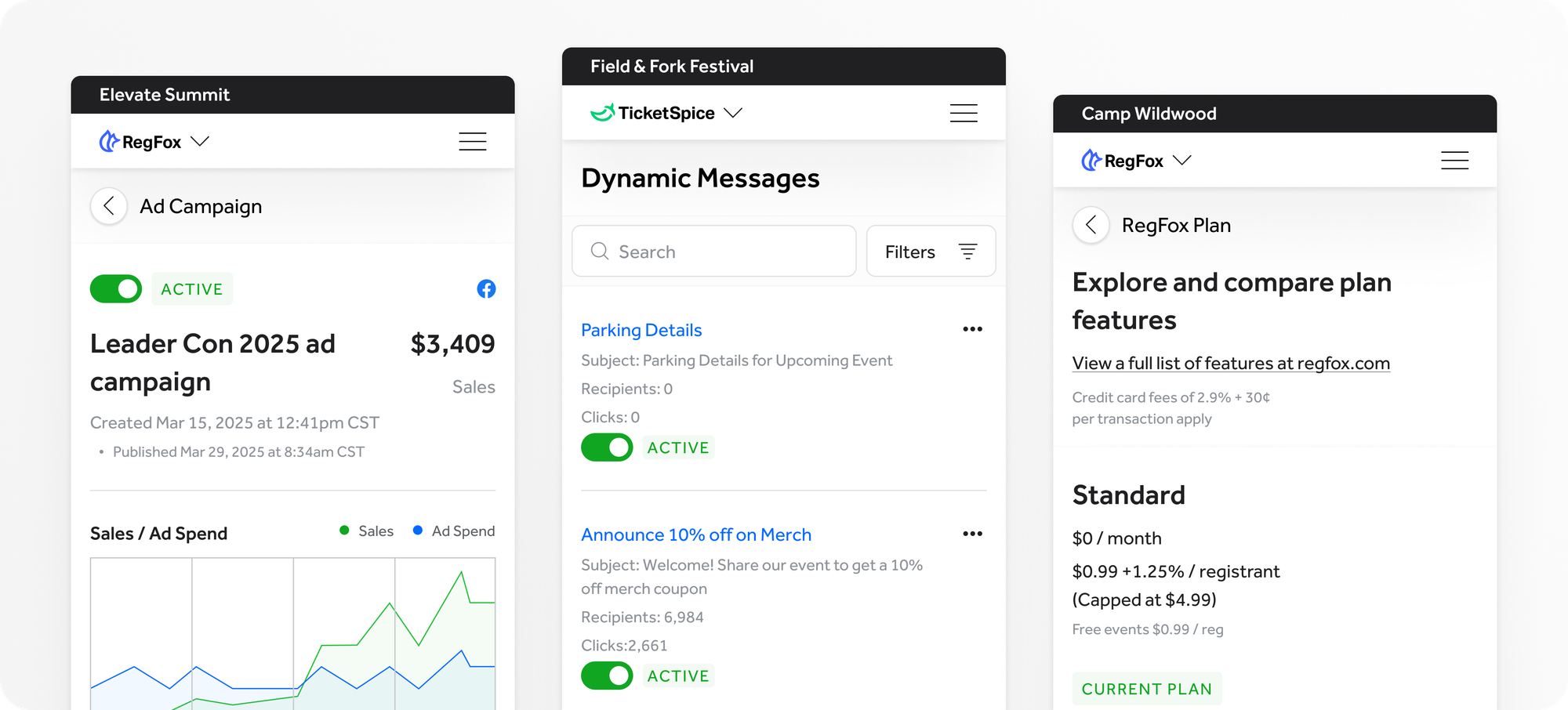Open the Parking Details message link
This screenshot has height=710, width=1568.
click(x=641, y=330)
